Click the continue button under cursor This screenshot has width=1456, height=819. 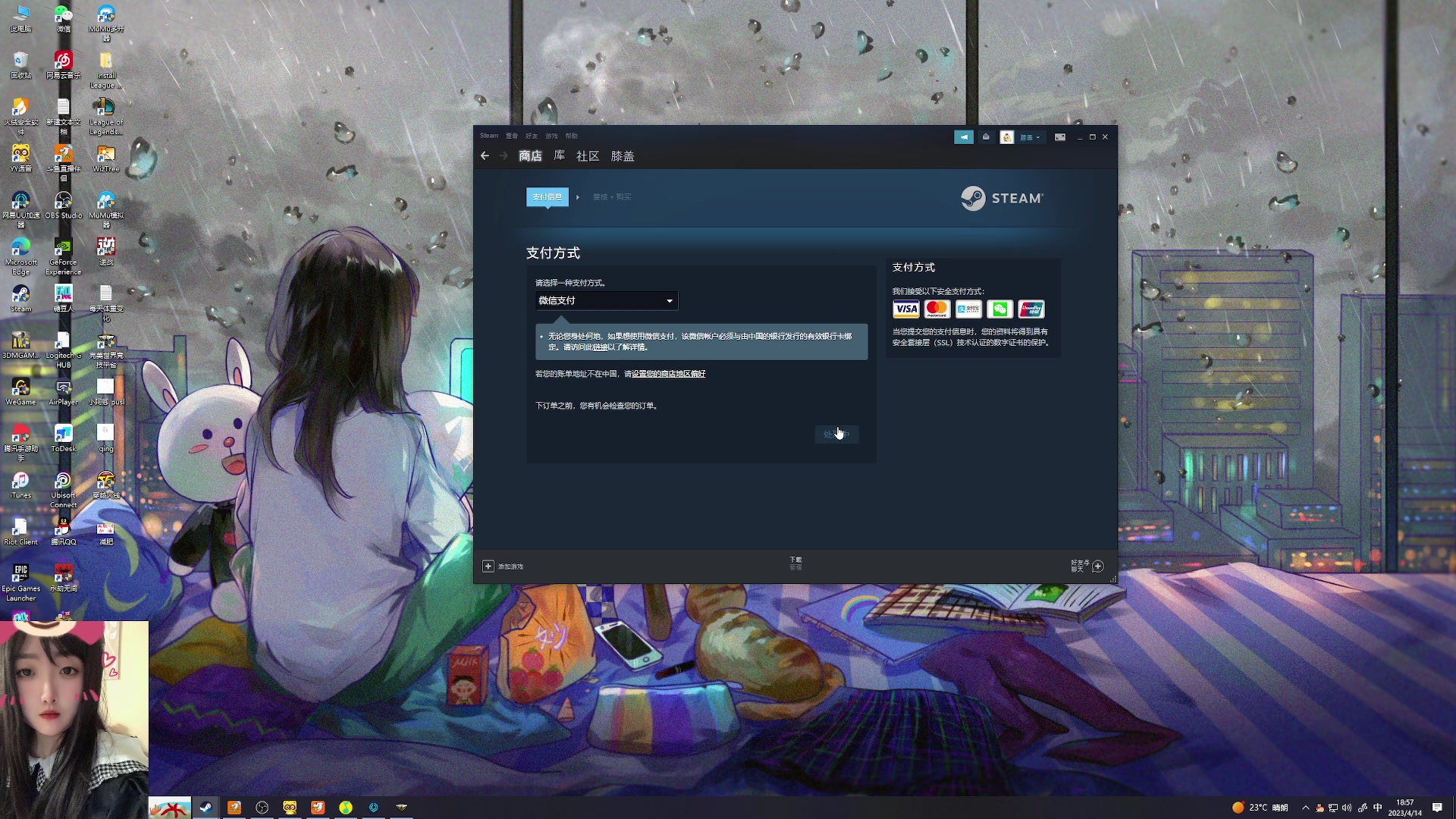tap(836, 435)
